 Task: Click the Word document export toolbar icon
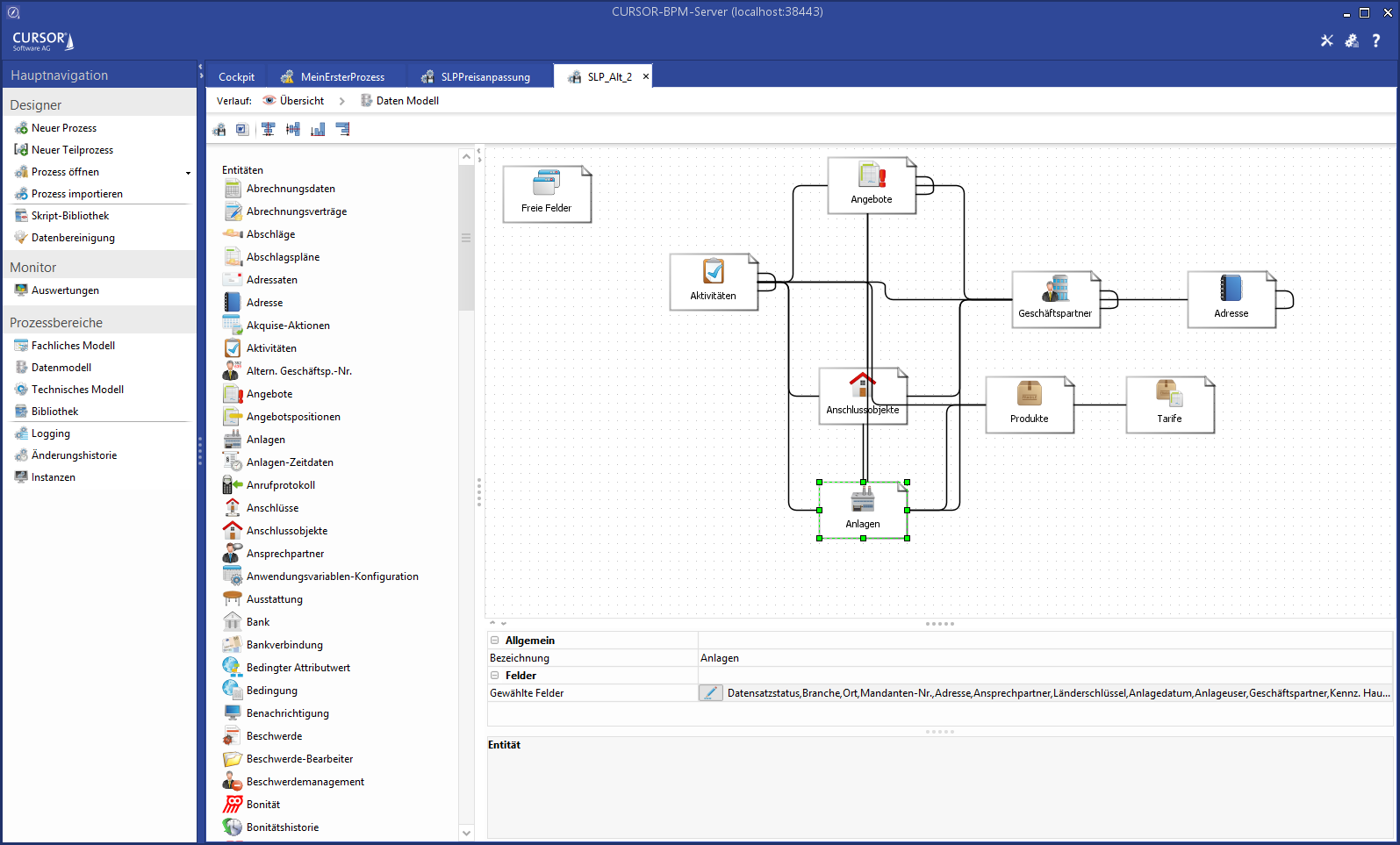point(242,130)
